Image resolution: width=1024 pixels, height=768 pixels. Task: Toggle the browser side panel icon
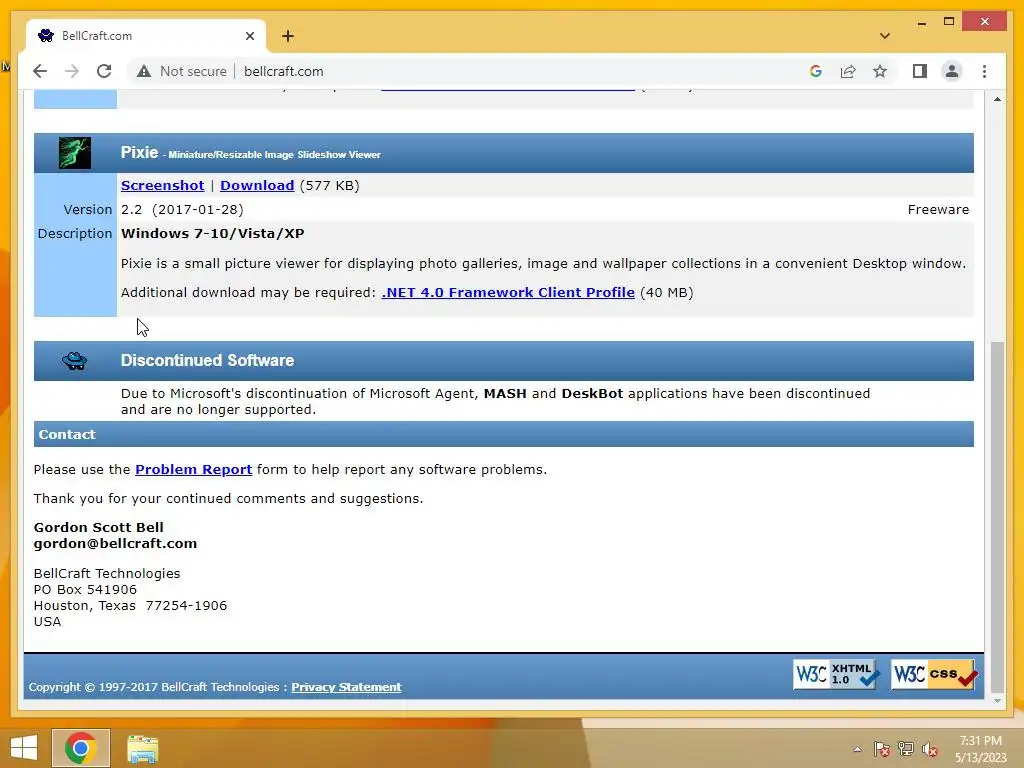coord(920,71)
